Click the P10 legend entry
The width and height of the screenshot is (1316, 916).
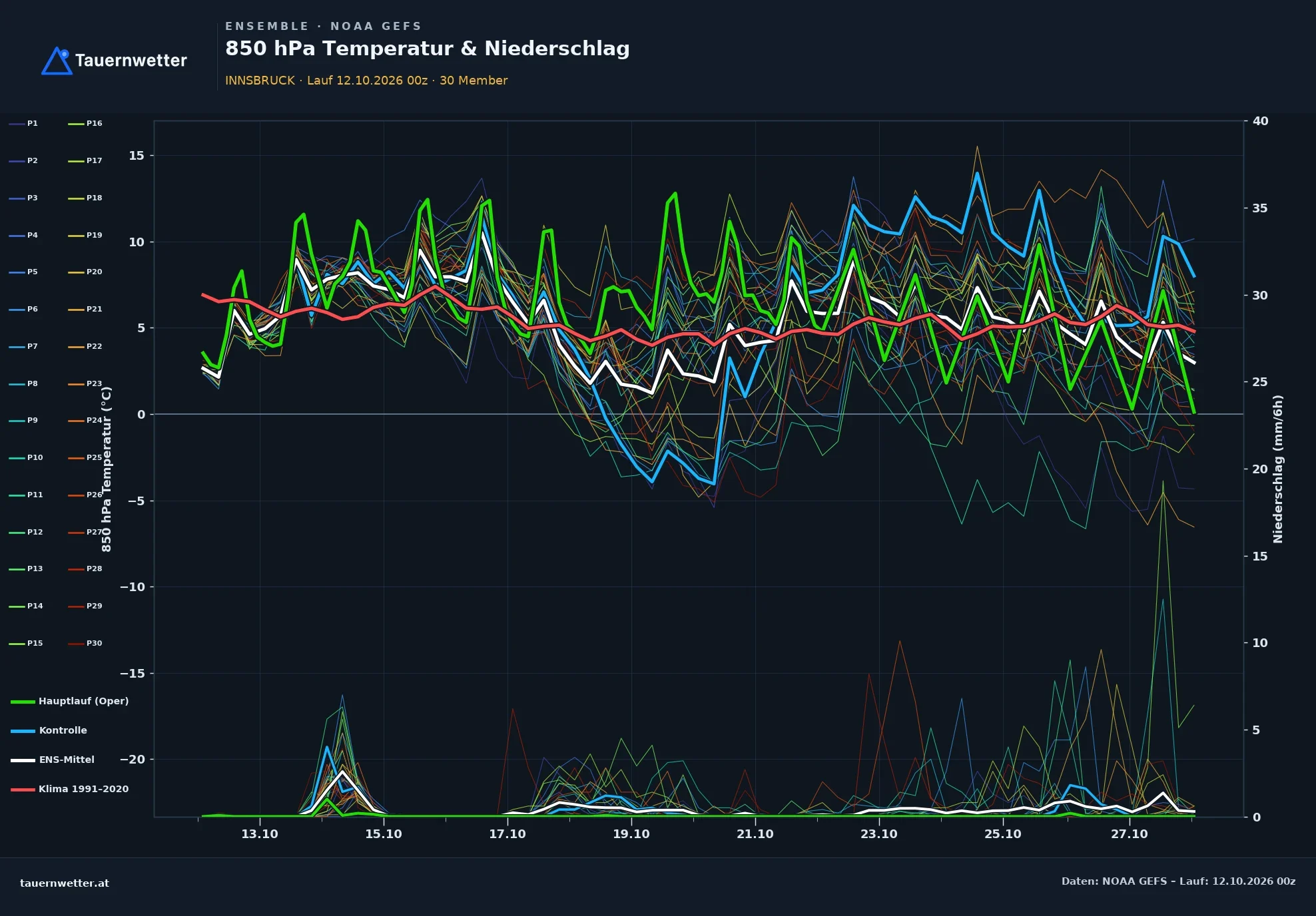[26, 457]
